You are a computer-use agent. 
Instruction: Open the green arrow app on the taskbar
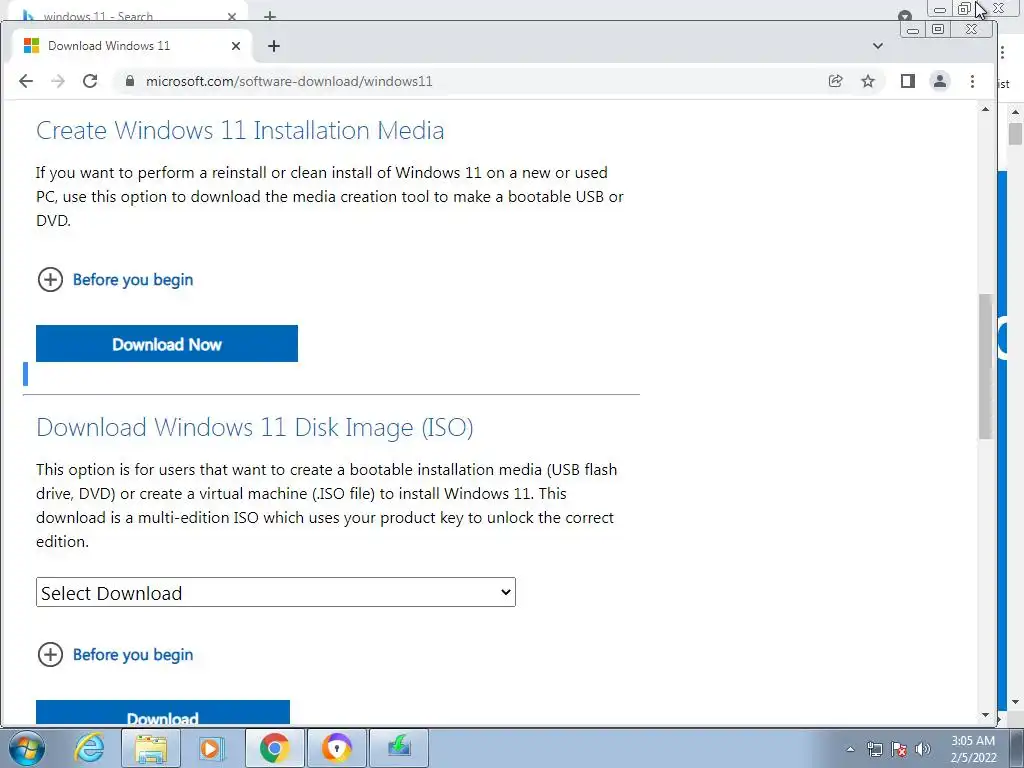[399, 748]
